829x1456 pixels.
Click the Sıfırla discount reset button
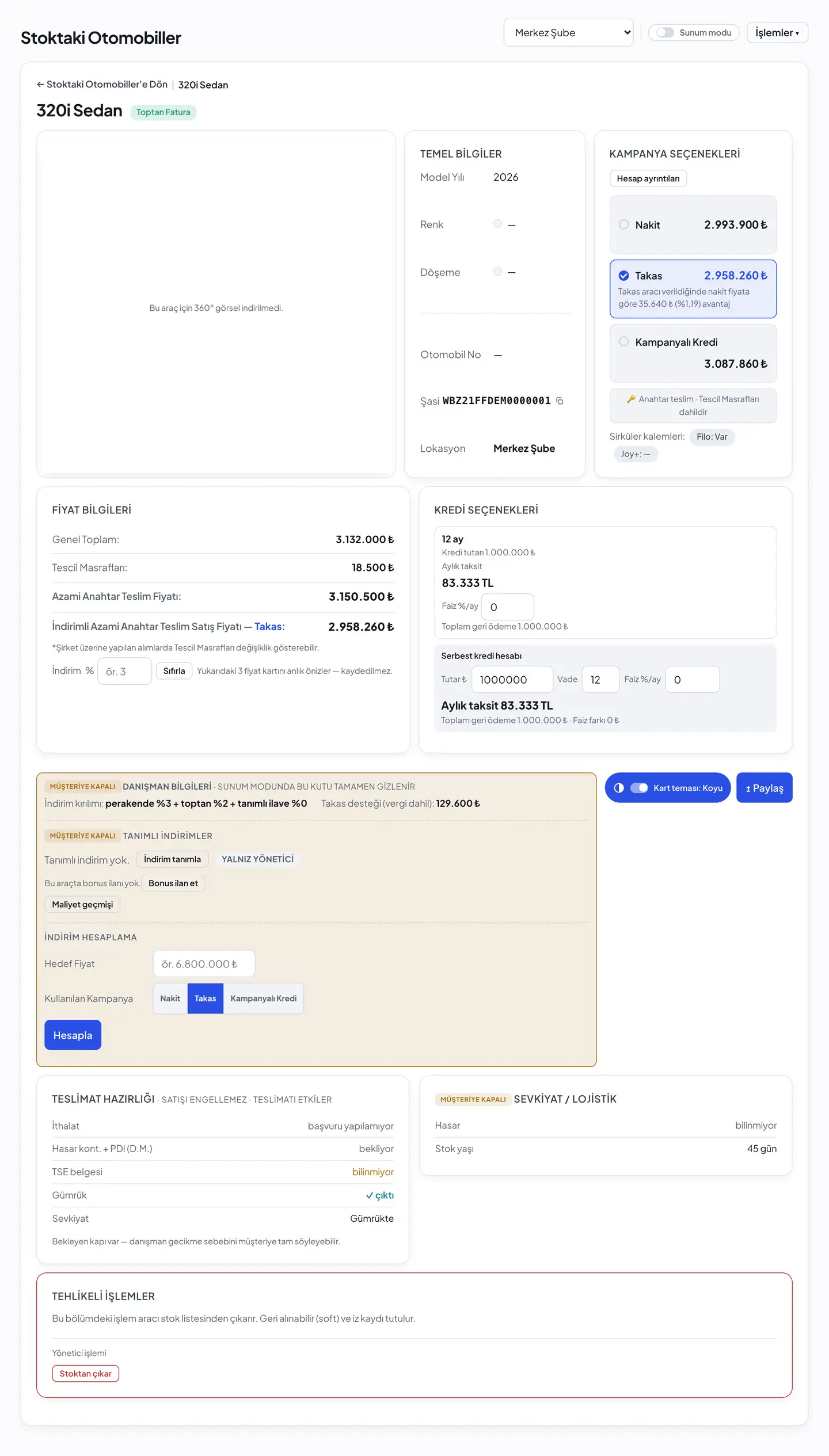[x=174, y=671]
